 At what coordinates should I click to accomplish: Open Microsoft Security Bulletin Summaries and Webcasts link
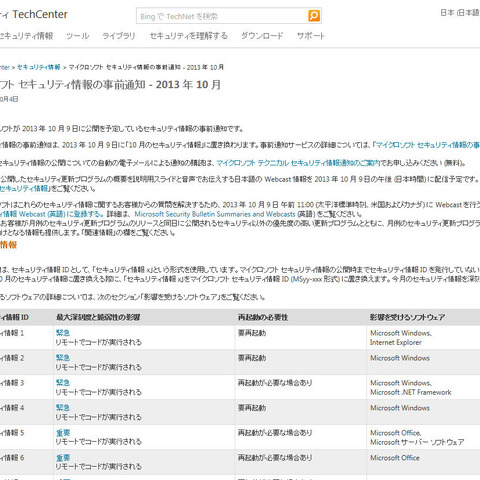pyautogui.click(x=215, y=214)
